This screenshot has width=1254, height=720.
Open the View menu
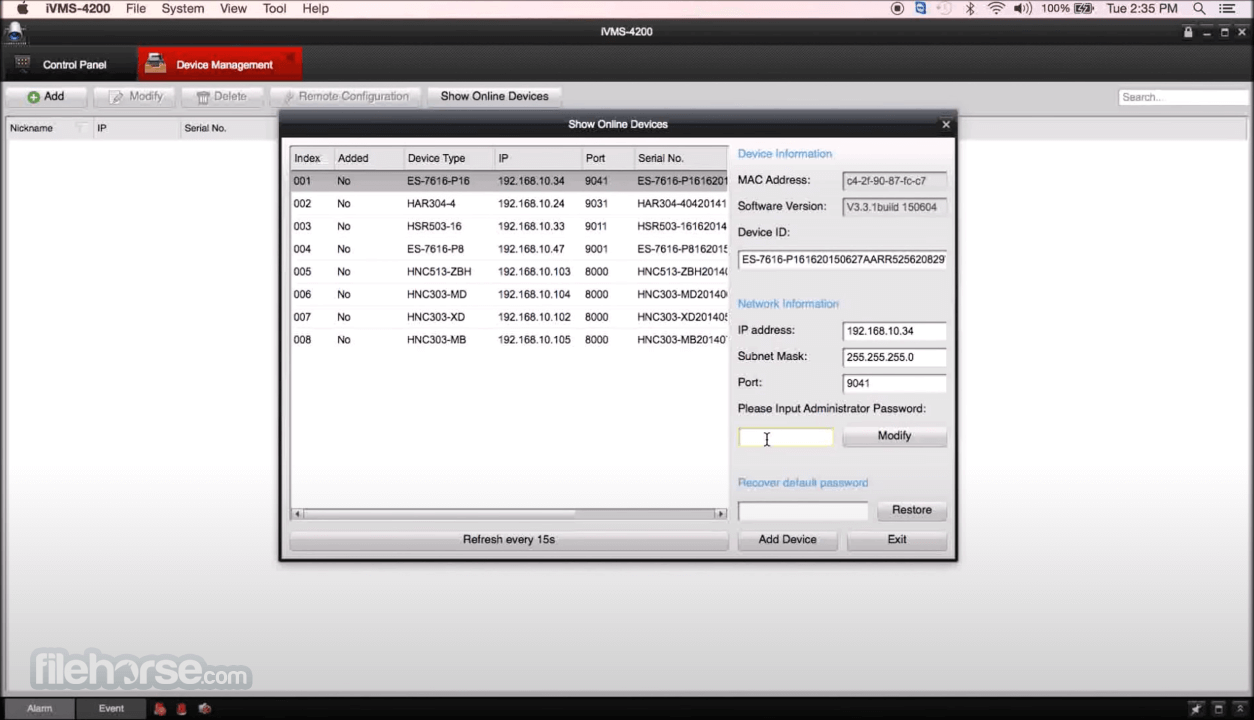click(x=233, y=8)
